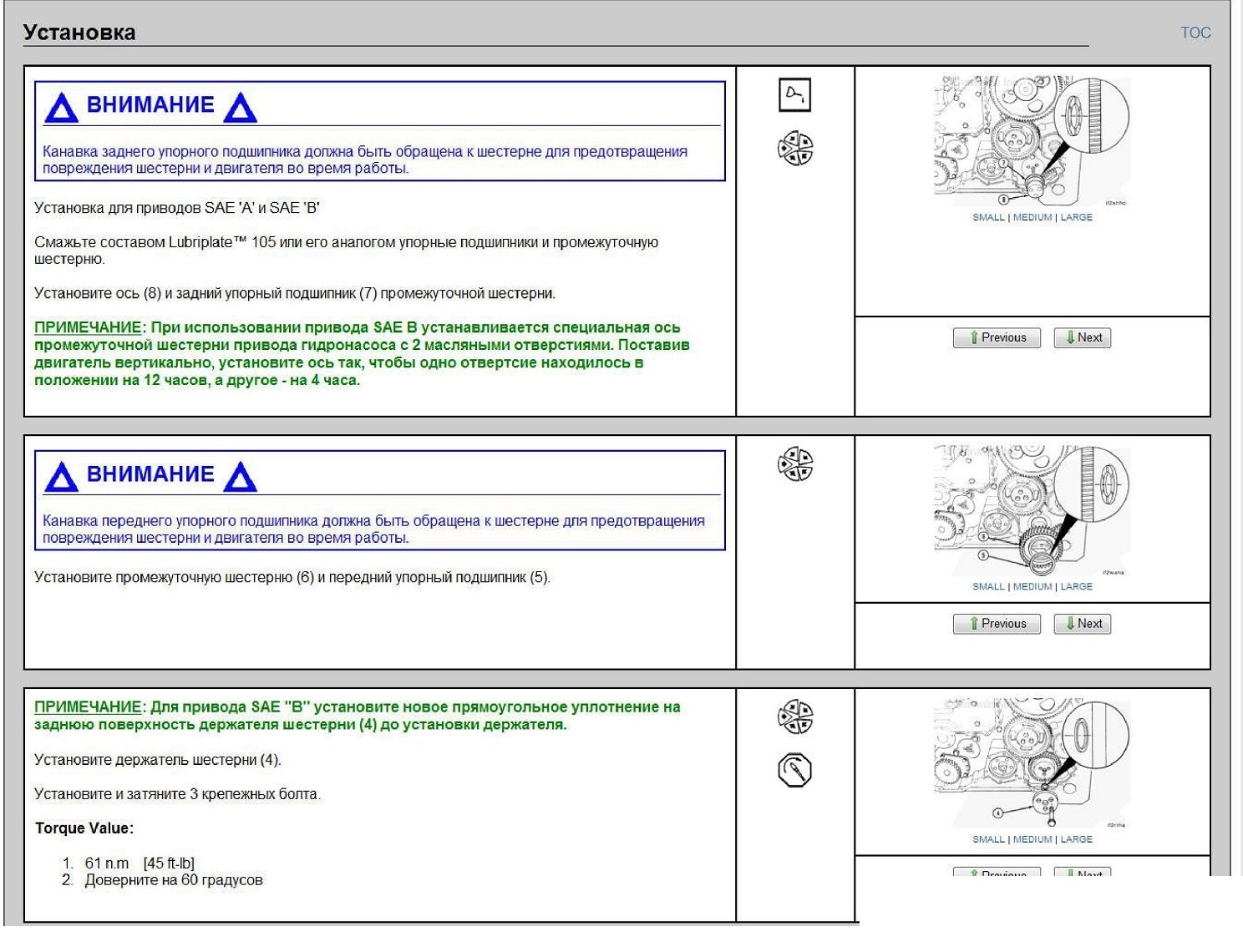Click Next button in second step
The height and width of the screenshot is (952, 1243).
tap(1083, 623)
